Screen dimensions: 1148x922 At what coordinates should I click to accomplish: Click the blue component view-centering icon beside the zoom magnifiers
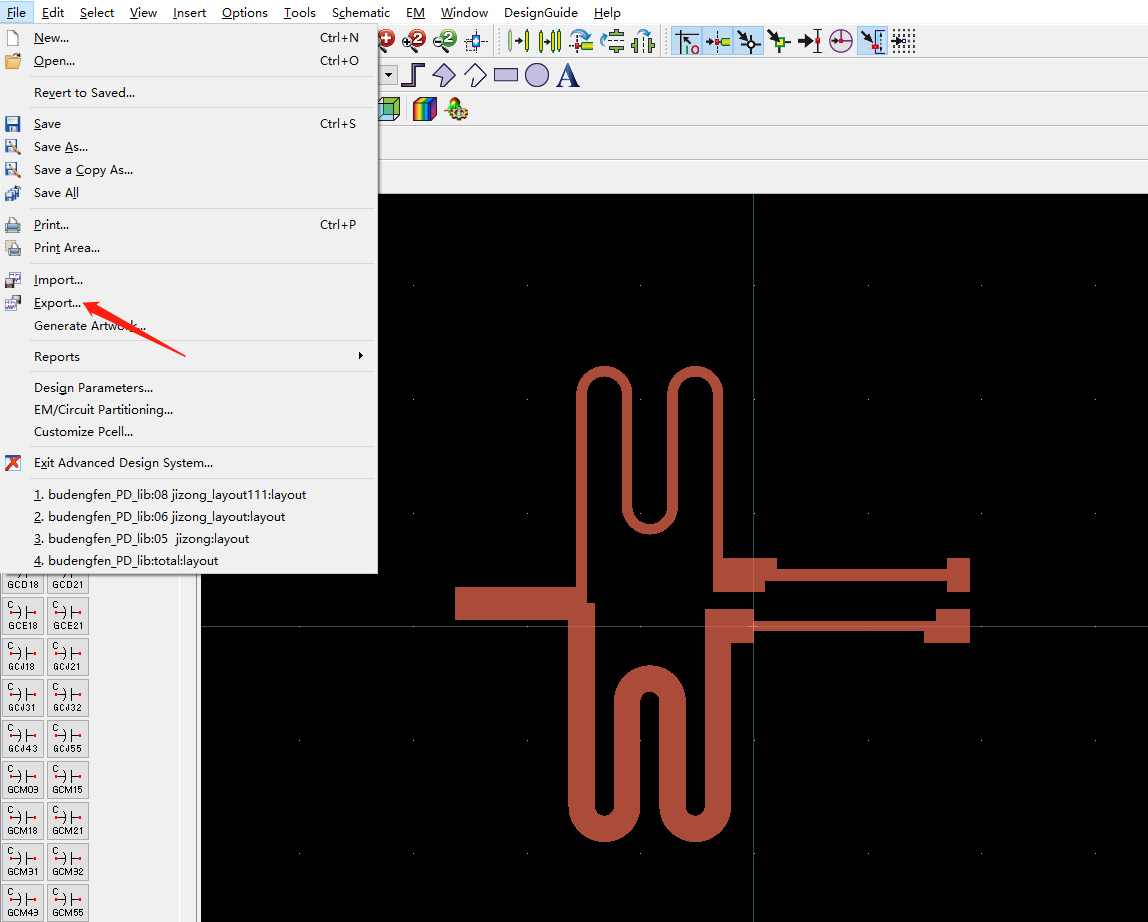coord(476,41)
